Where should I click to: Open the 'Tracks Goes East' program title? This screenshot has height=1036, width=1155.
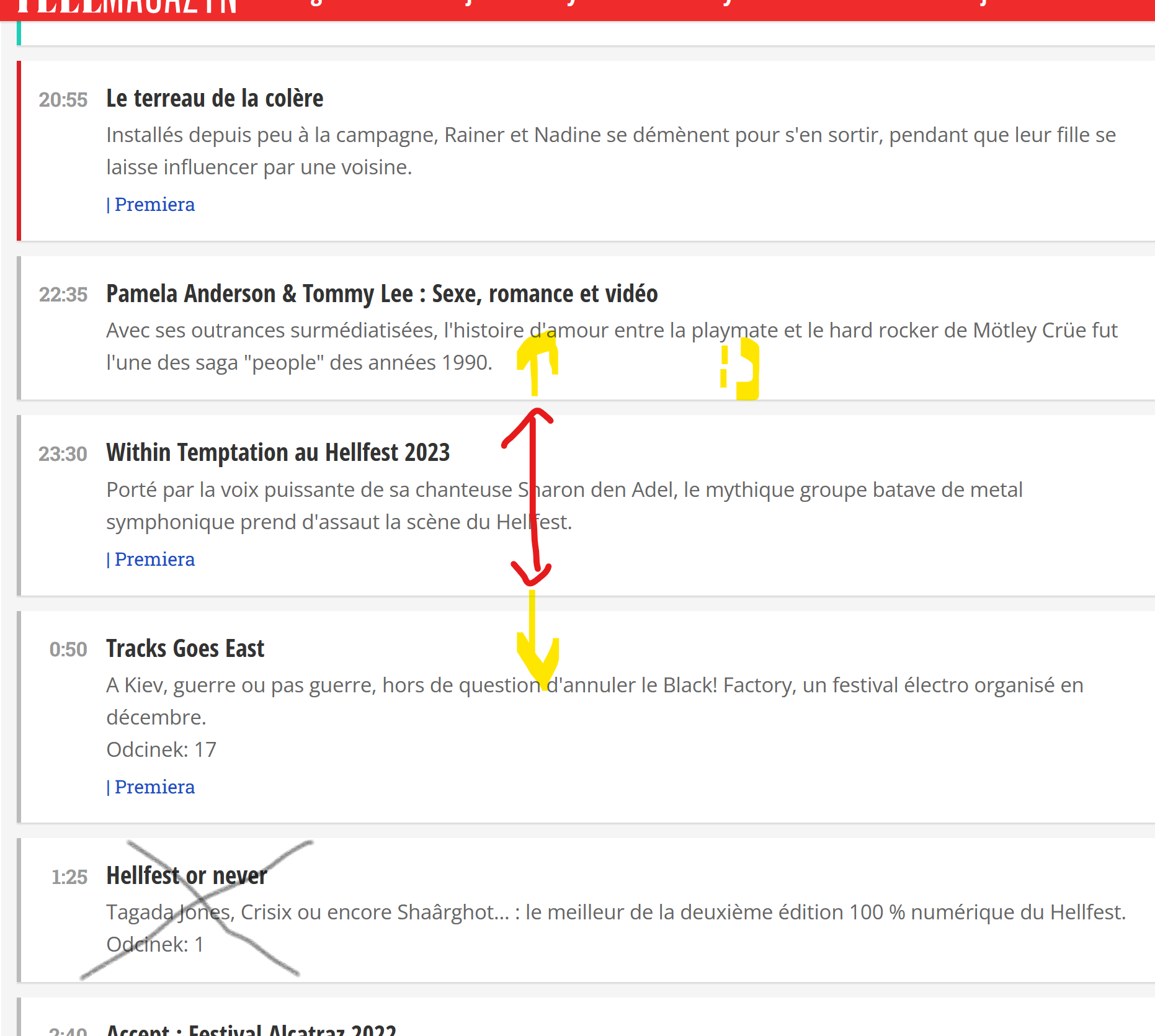coord(185,649)
